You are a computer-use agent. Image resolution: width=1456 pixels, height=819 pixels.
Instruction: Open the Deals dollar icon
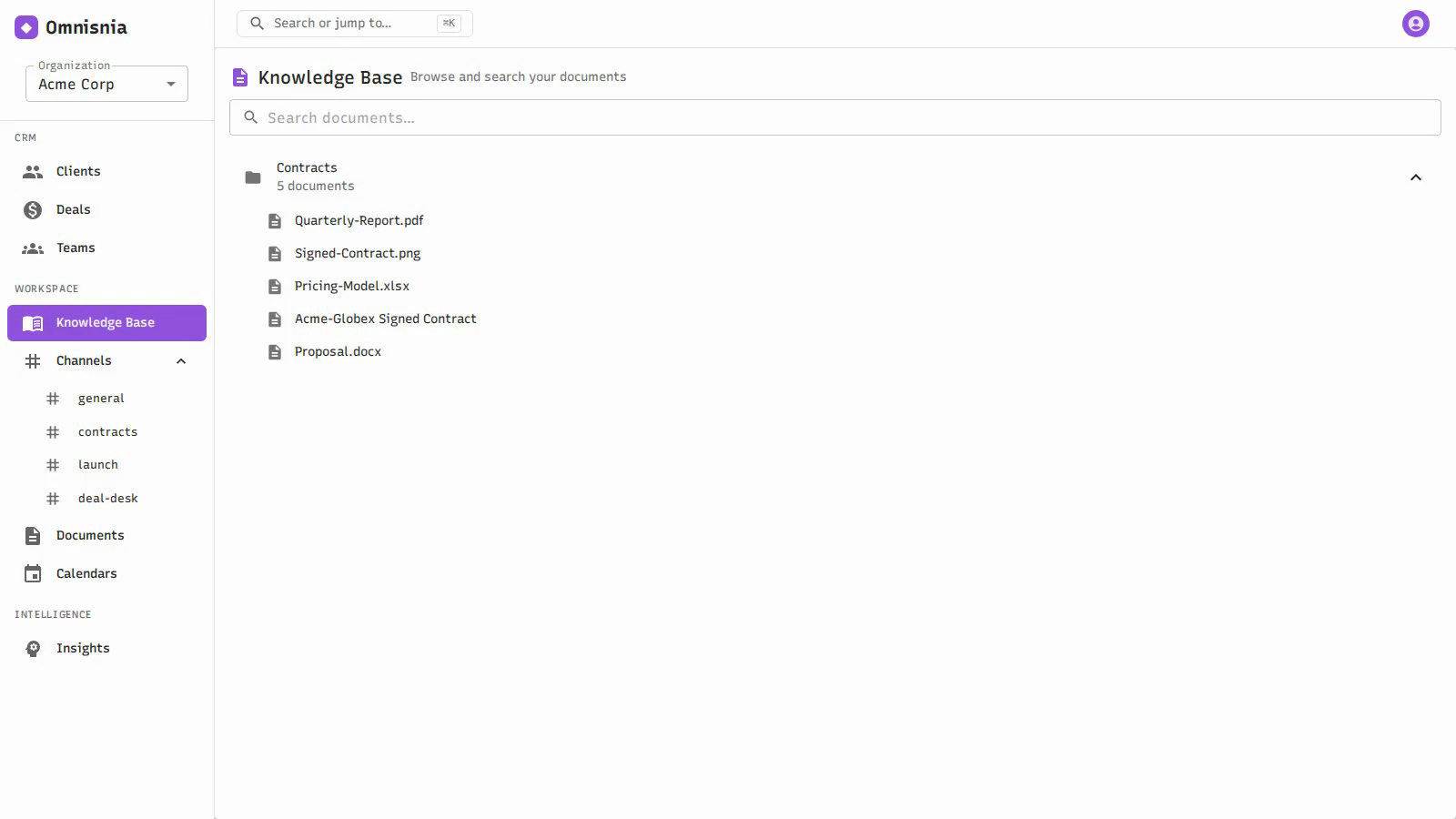(33, 210)
